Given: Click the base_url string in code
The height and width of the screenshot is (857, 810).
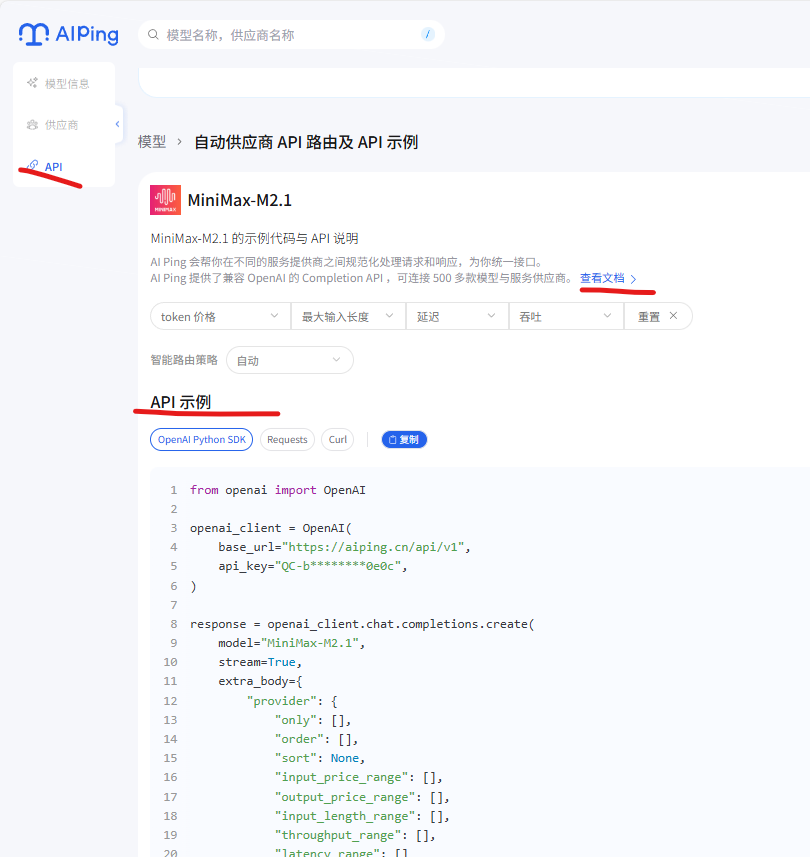Looking at the screenshot, I should click(373, 547).
